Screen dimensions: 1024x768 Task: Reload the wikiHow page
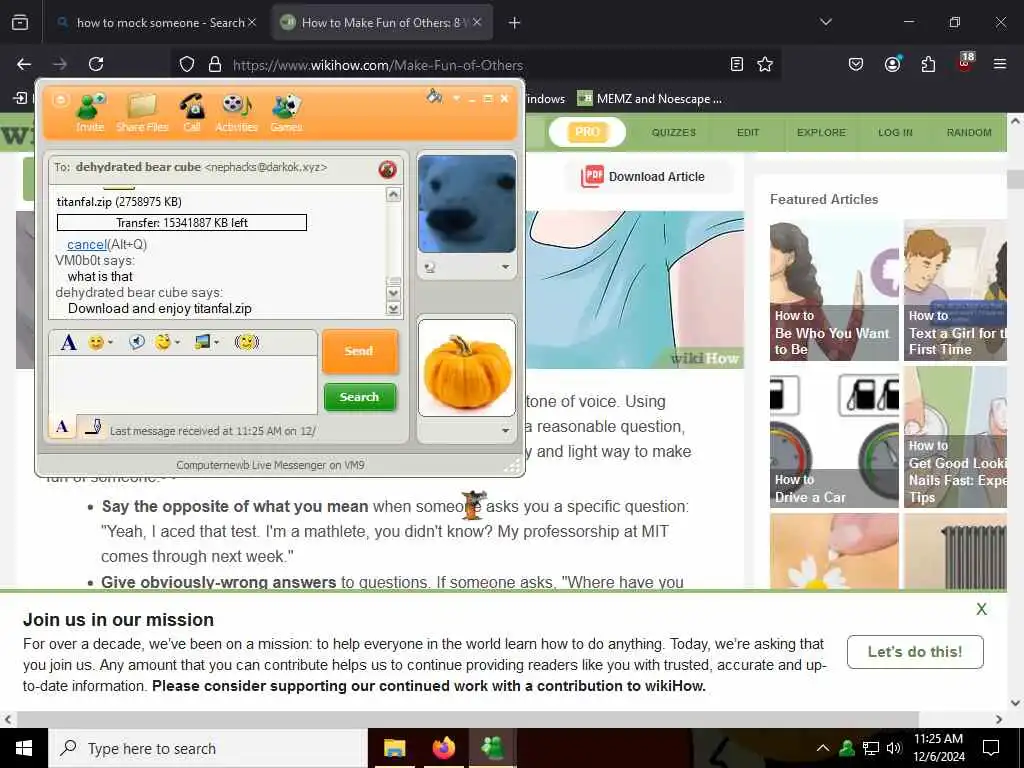point(96,64)
